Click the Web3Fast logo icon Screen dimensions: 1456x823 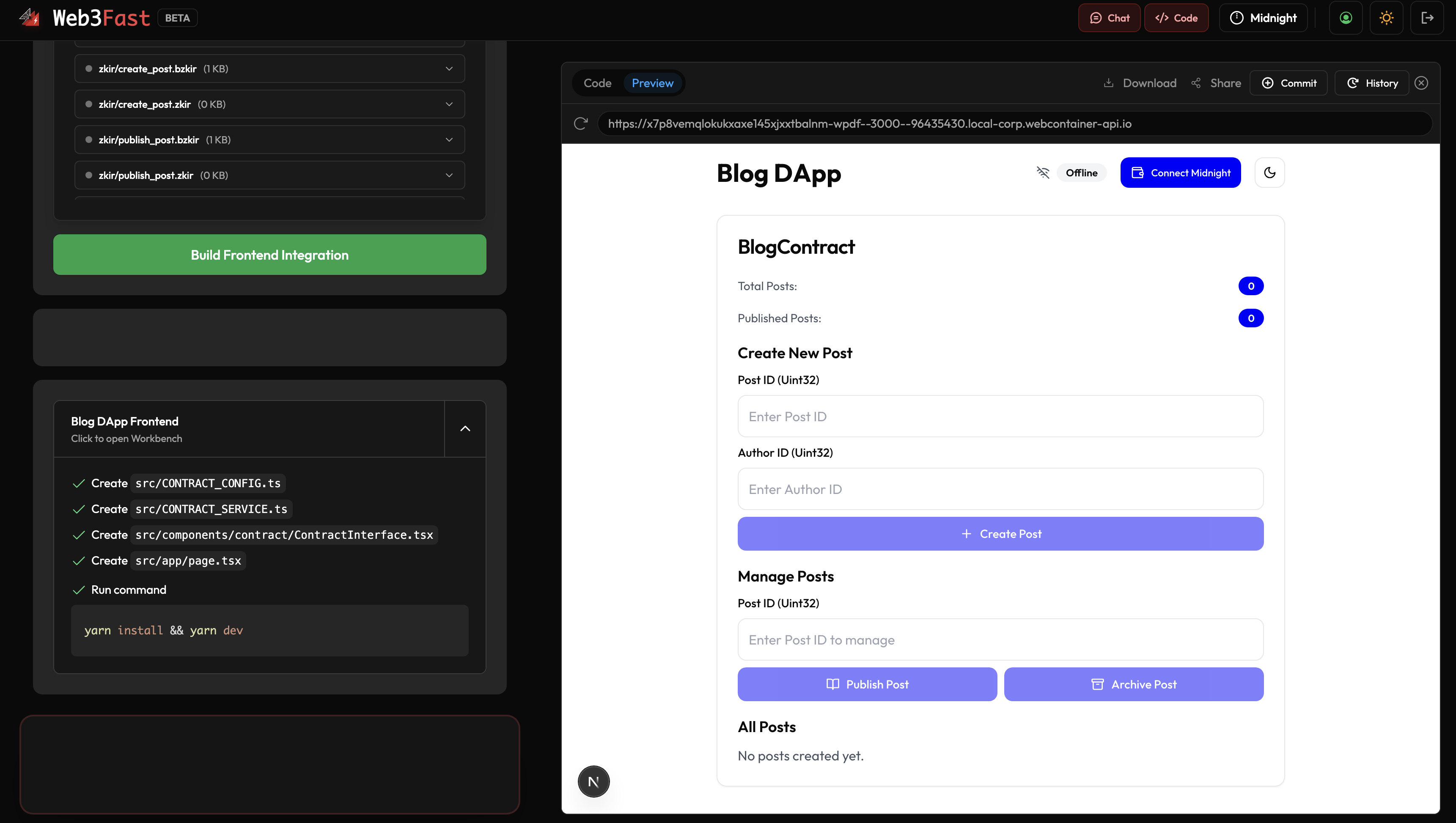[x=30, y=17]
